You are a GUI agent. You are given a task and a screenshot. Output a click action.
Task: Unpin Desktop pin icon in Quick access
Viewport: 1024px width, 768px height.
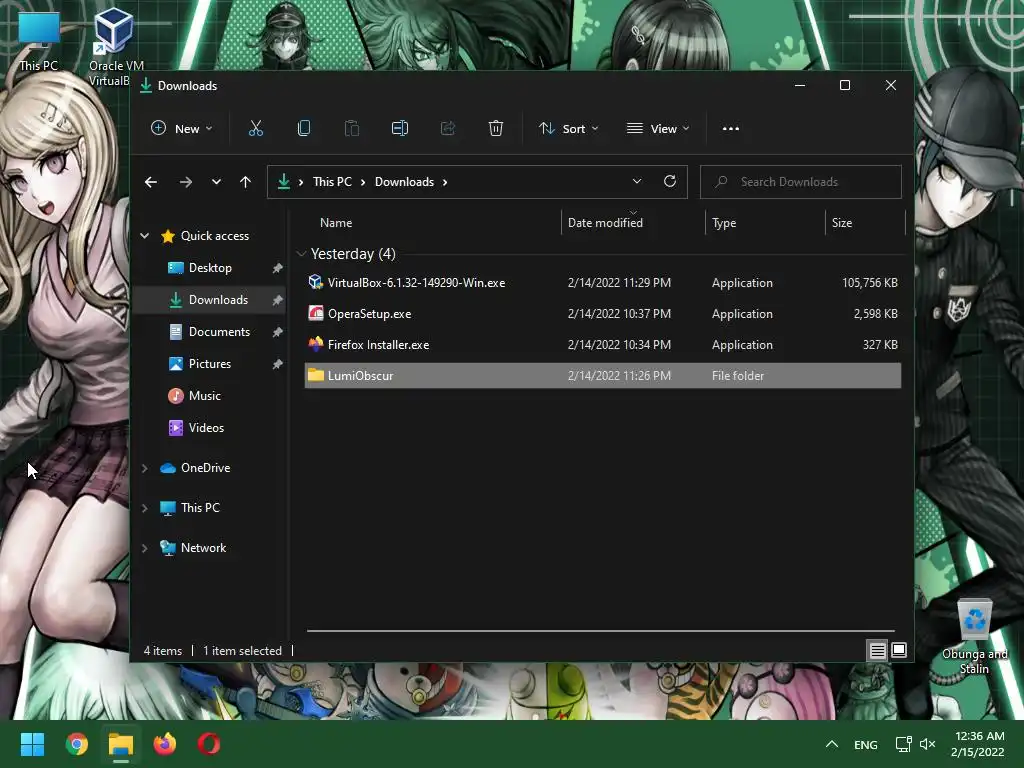(x=278, y=268)
